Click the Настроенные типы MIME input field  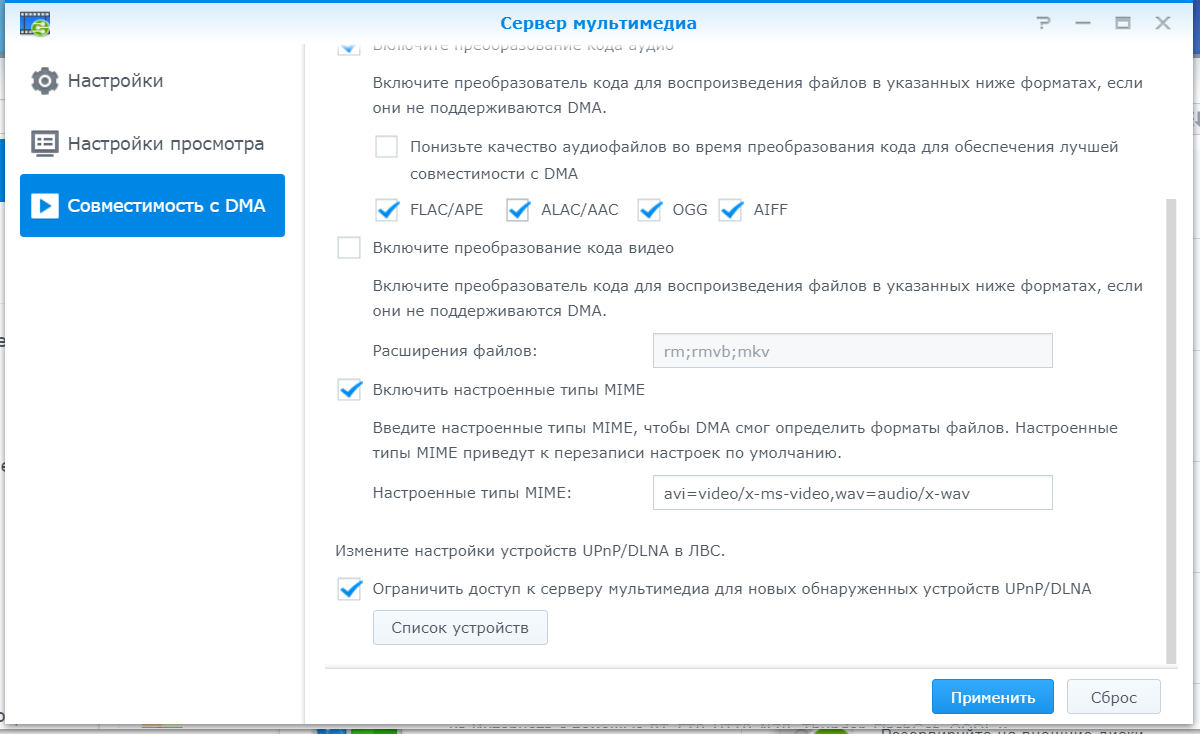coord(852,493)
